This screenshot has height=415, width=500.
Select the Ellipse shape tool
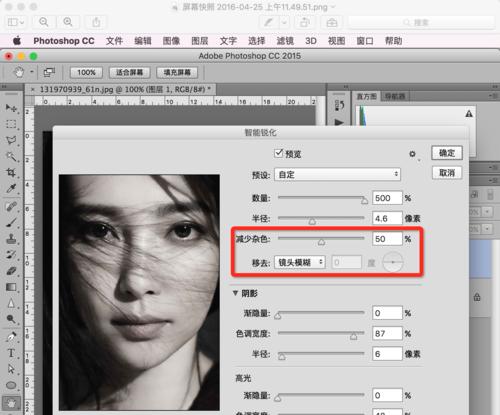coord(11,385)
